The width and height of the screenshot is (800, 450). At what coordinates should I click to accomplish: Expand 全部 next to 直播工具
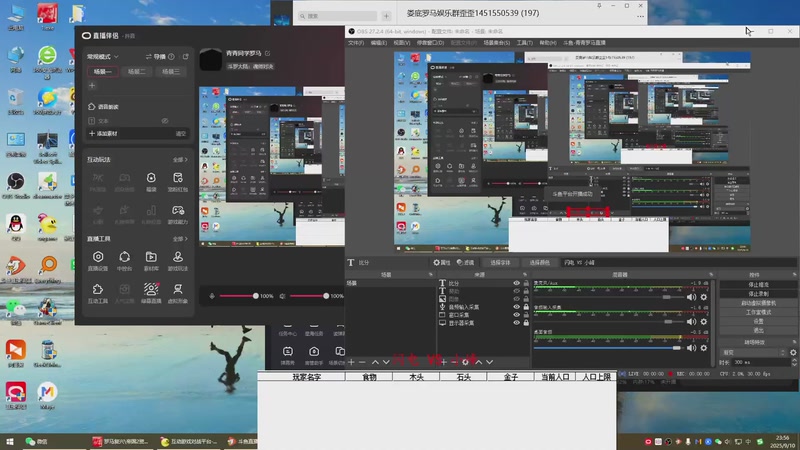(180, 239)
